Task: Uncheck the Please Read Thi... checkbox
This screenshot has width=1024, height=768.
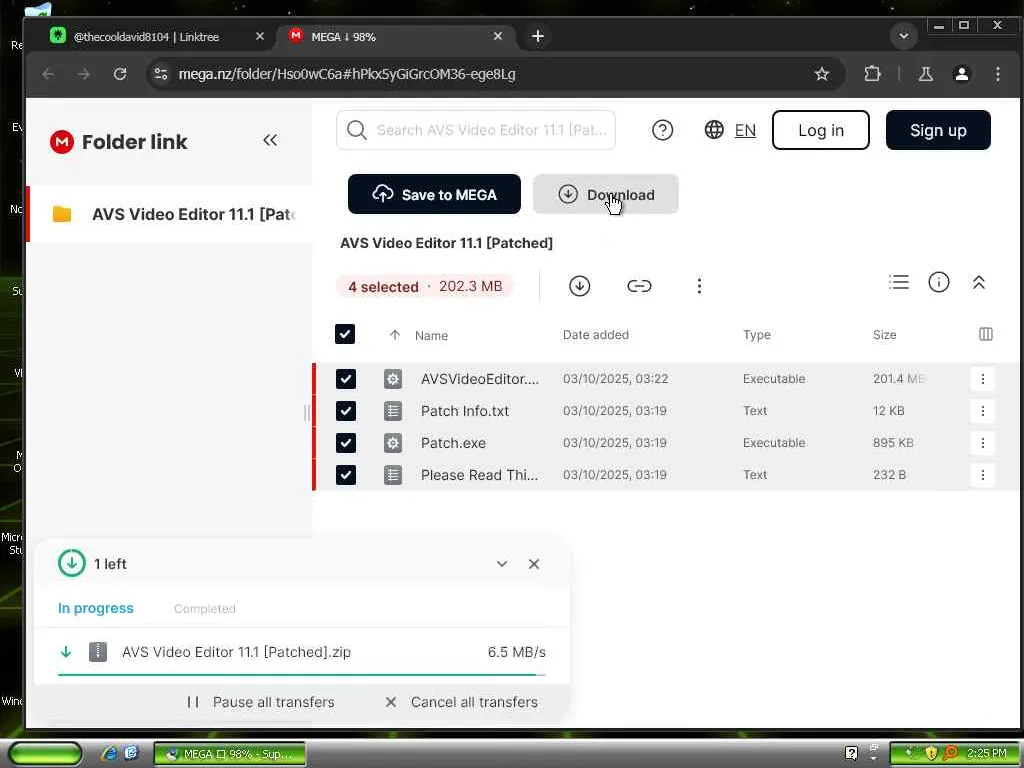Action: pos(345,475)
